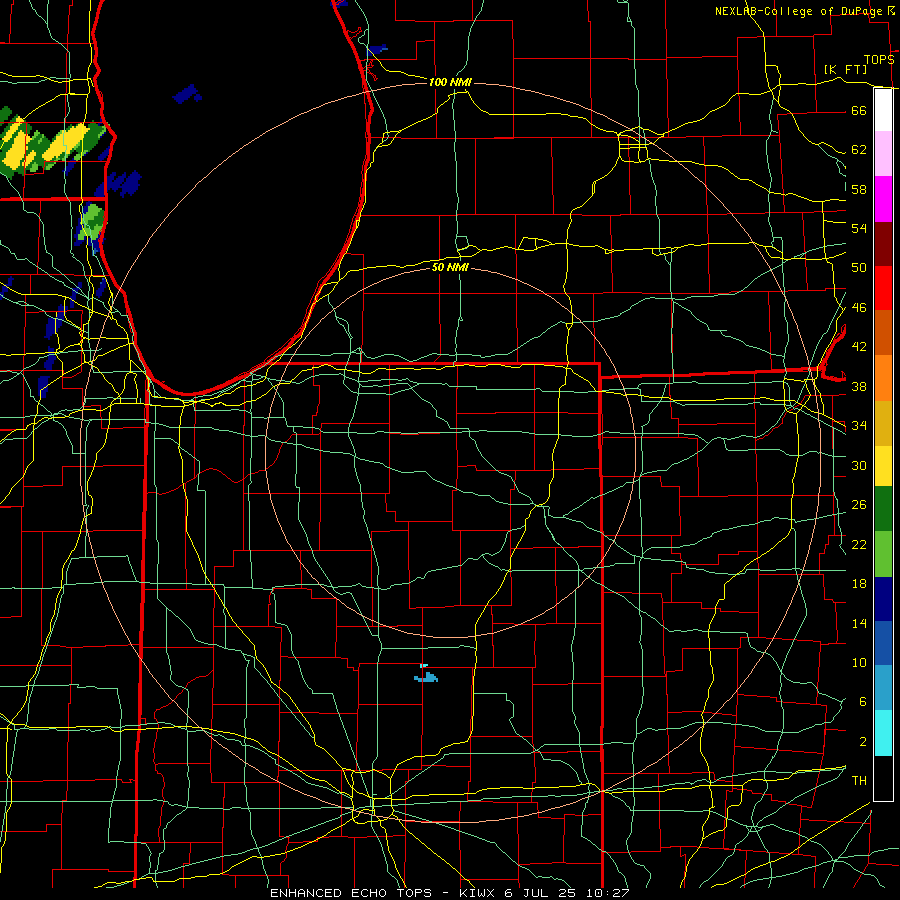The image size is (900, 900).
Task: Click the green echo on the lake's west shoreline
Action: click(91, 222)
